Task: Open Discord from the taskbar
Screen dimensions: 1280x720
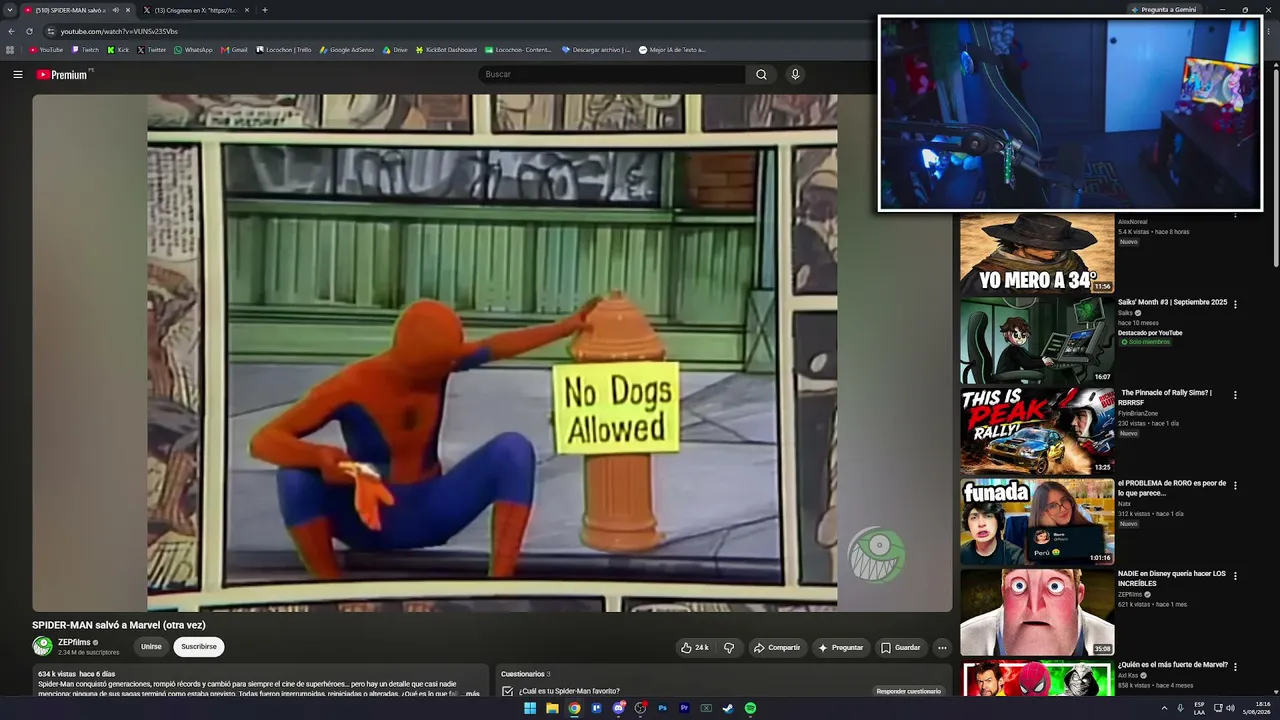Action: click(618, 708)
